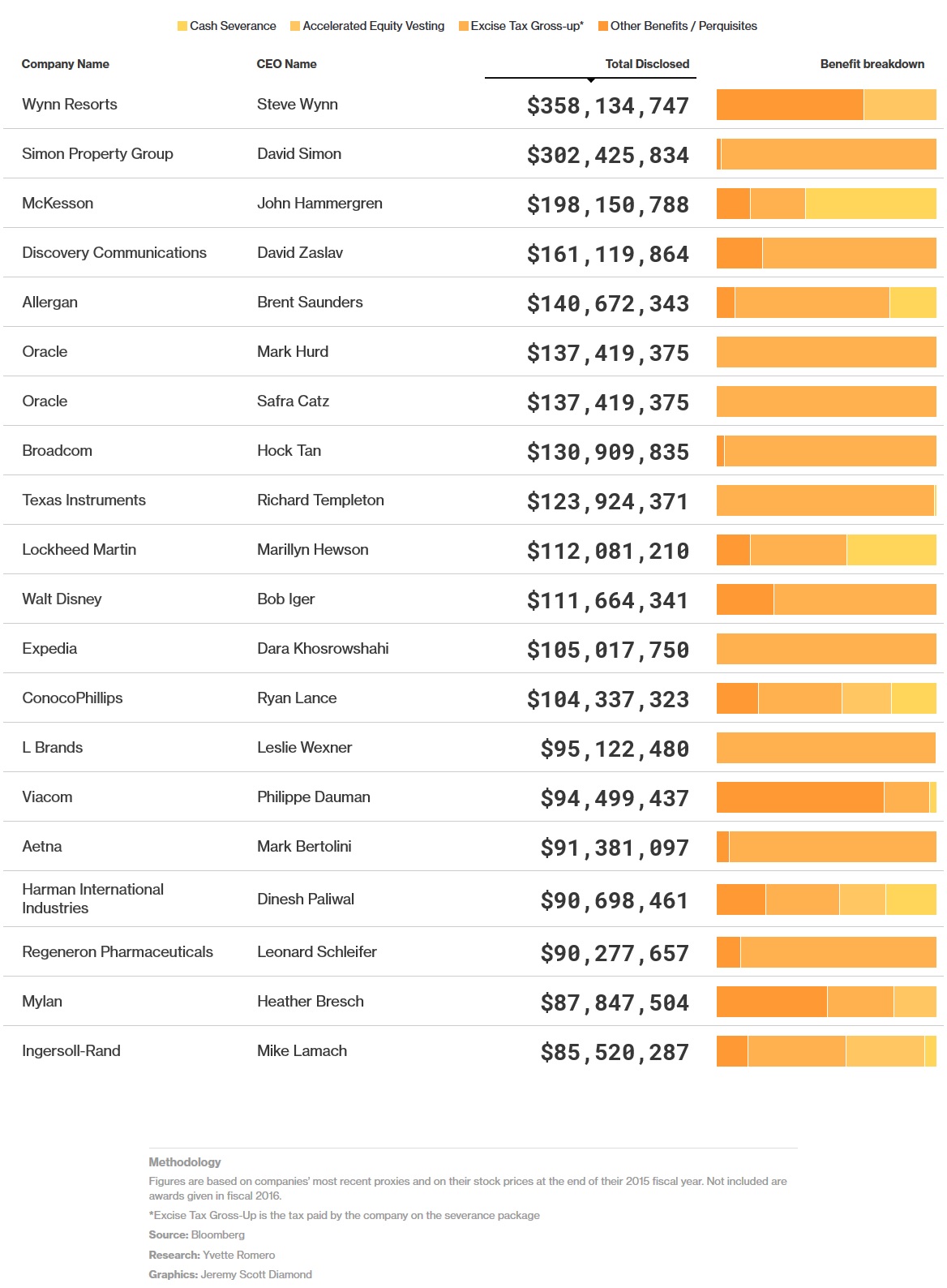Image resolution: width=947 pixels, height=1288 pixels.
Task: Click Mylan's total disclosed amount
Action: click(615, 1003)
